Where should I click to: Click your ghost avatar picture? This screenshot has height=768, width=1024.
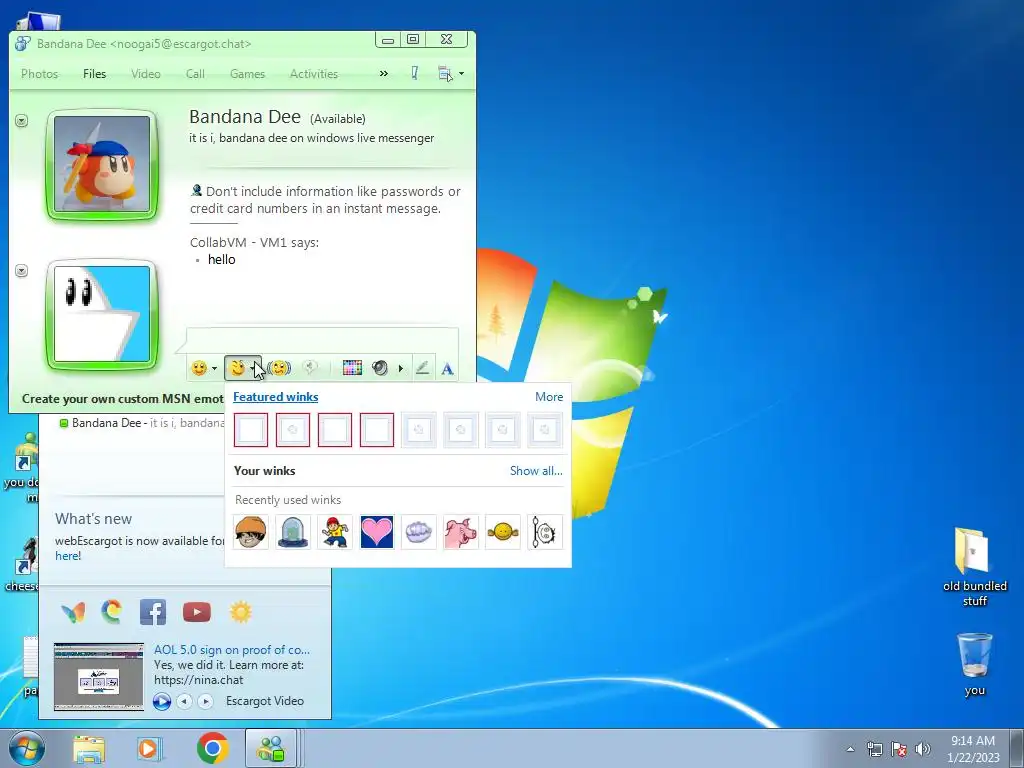tap(102, 313)
